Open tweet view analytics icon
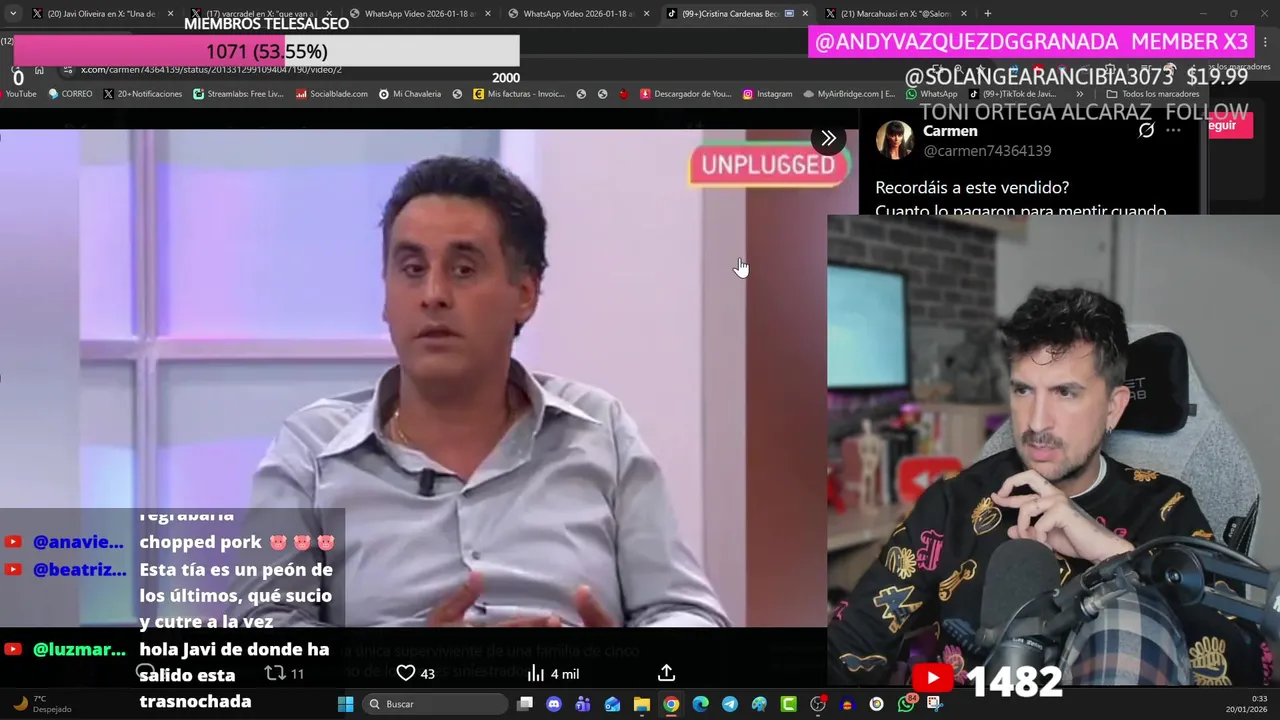 tap(536, 673)
